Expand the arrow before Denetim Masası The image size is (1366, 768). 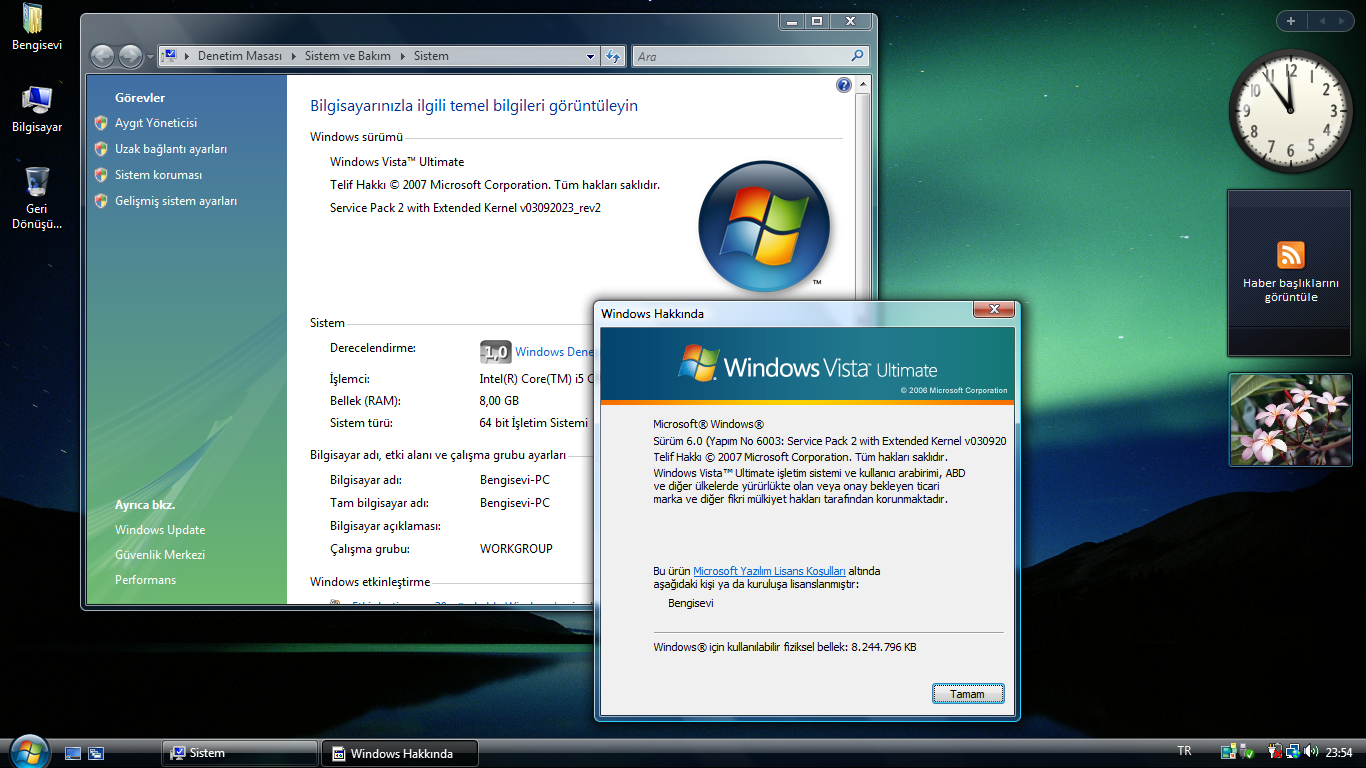[x=187, y=56]
